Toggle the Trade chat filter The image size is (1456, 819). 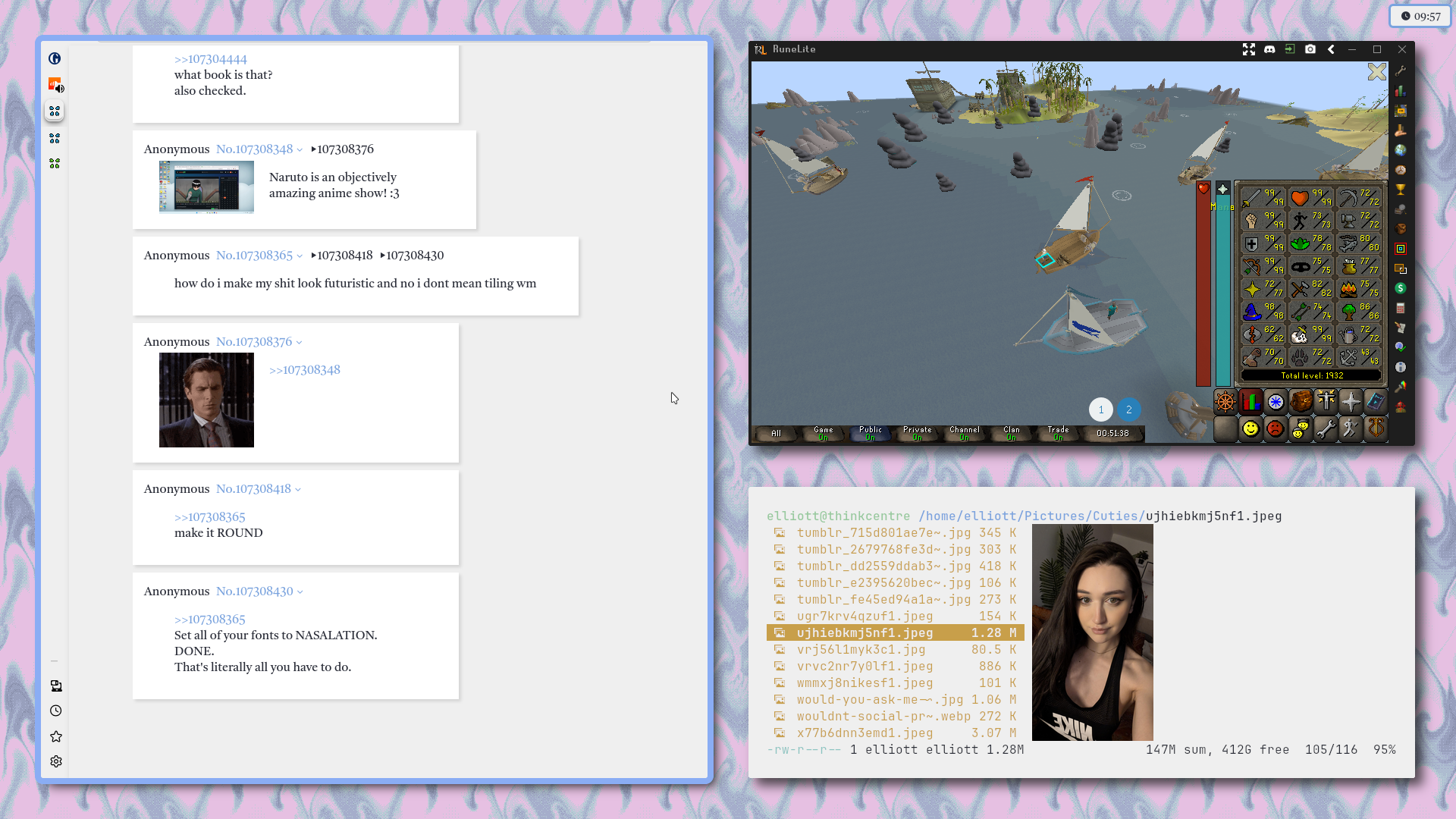(1058, 433)
